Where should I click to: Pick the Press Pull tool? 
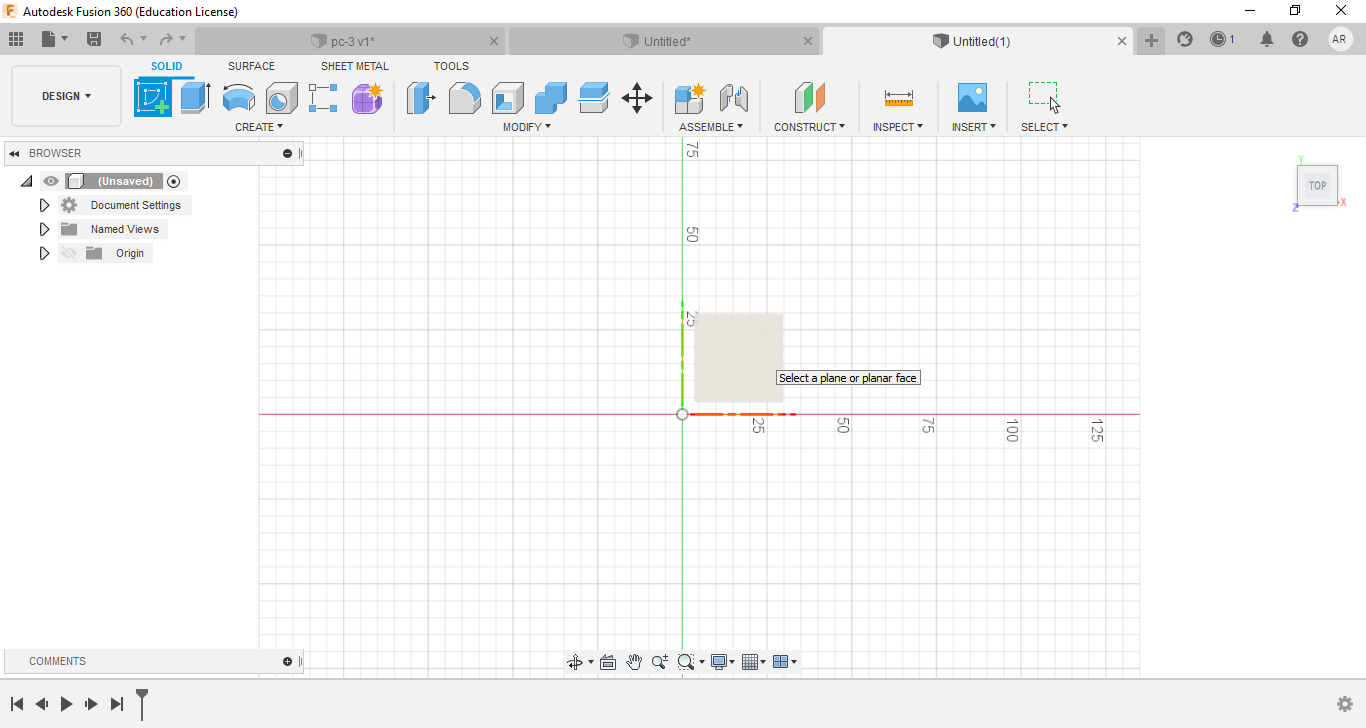coord(421,98)
